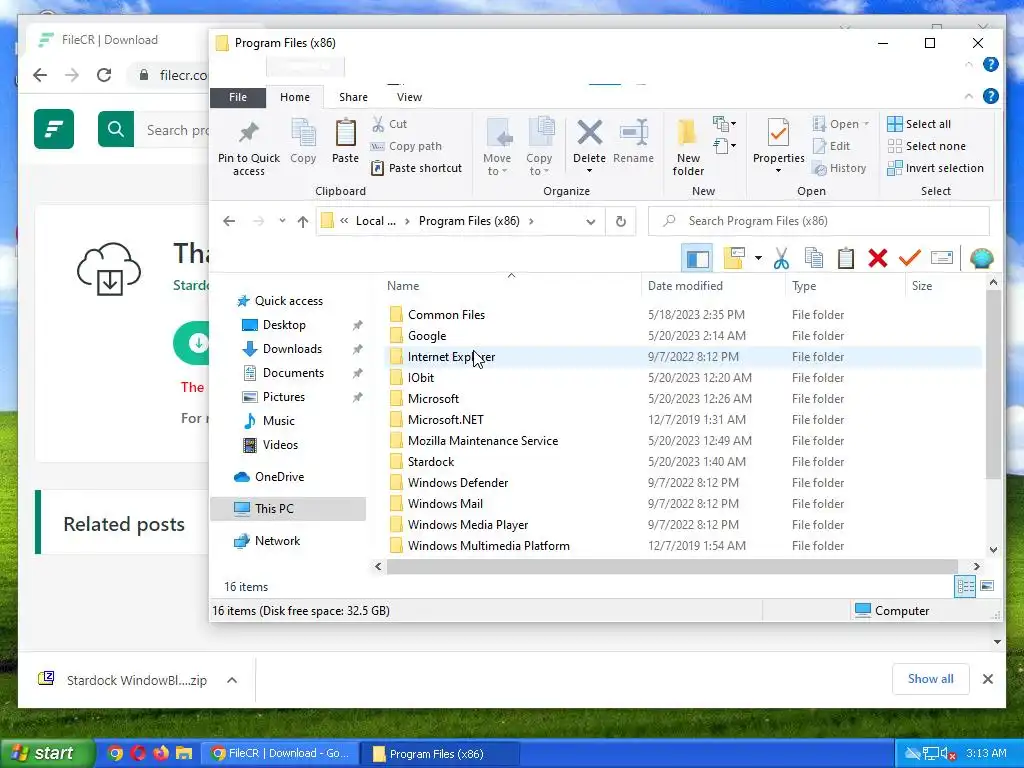The height and width of the screenshot is (768, 1024).
Task: Click the scissors cut toolbar icon
Action: 781,259
